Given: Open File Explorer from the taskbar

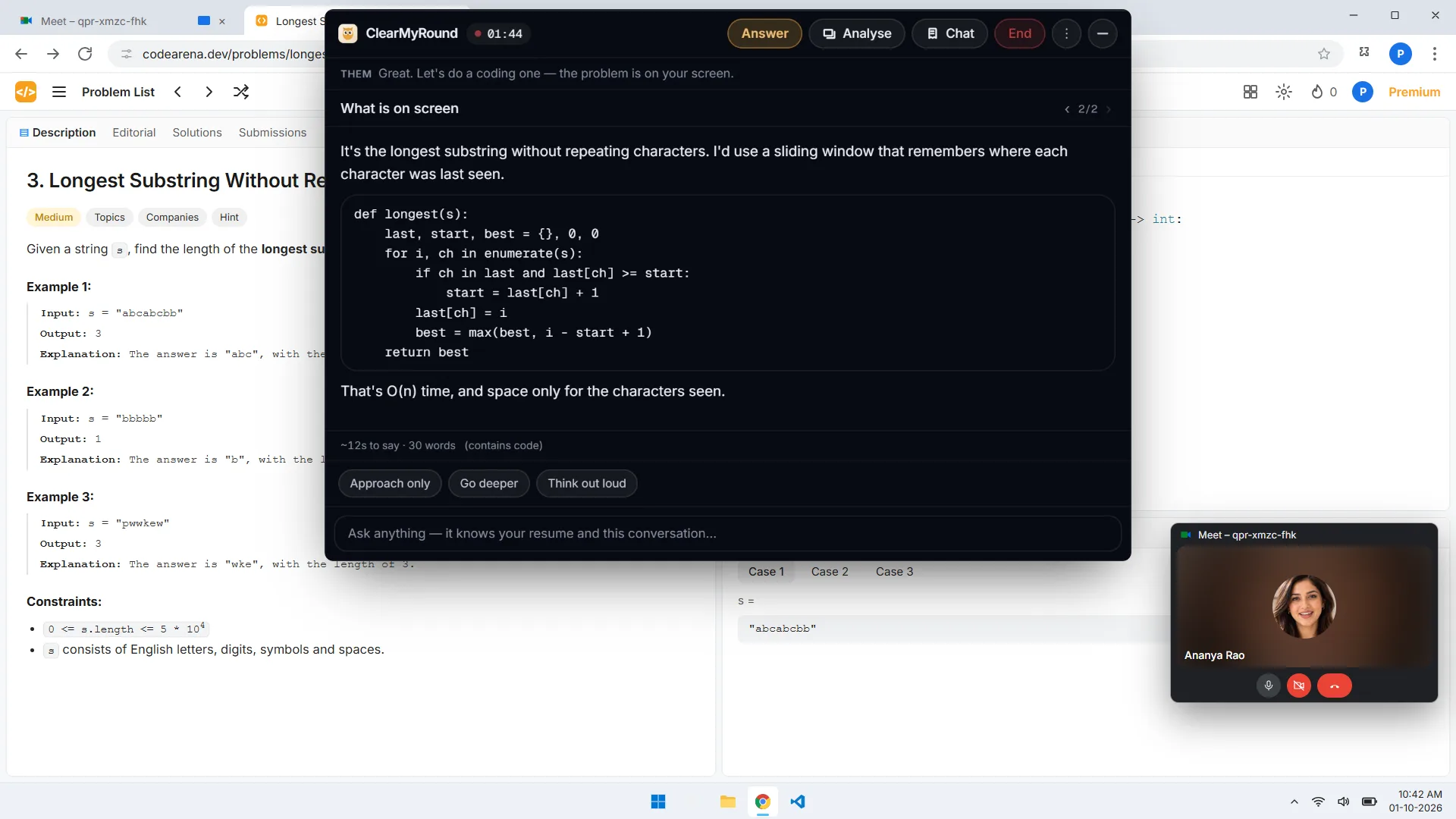Looking at the screenshot, I should (x=728, y=802).
